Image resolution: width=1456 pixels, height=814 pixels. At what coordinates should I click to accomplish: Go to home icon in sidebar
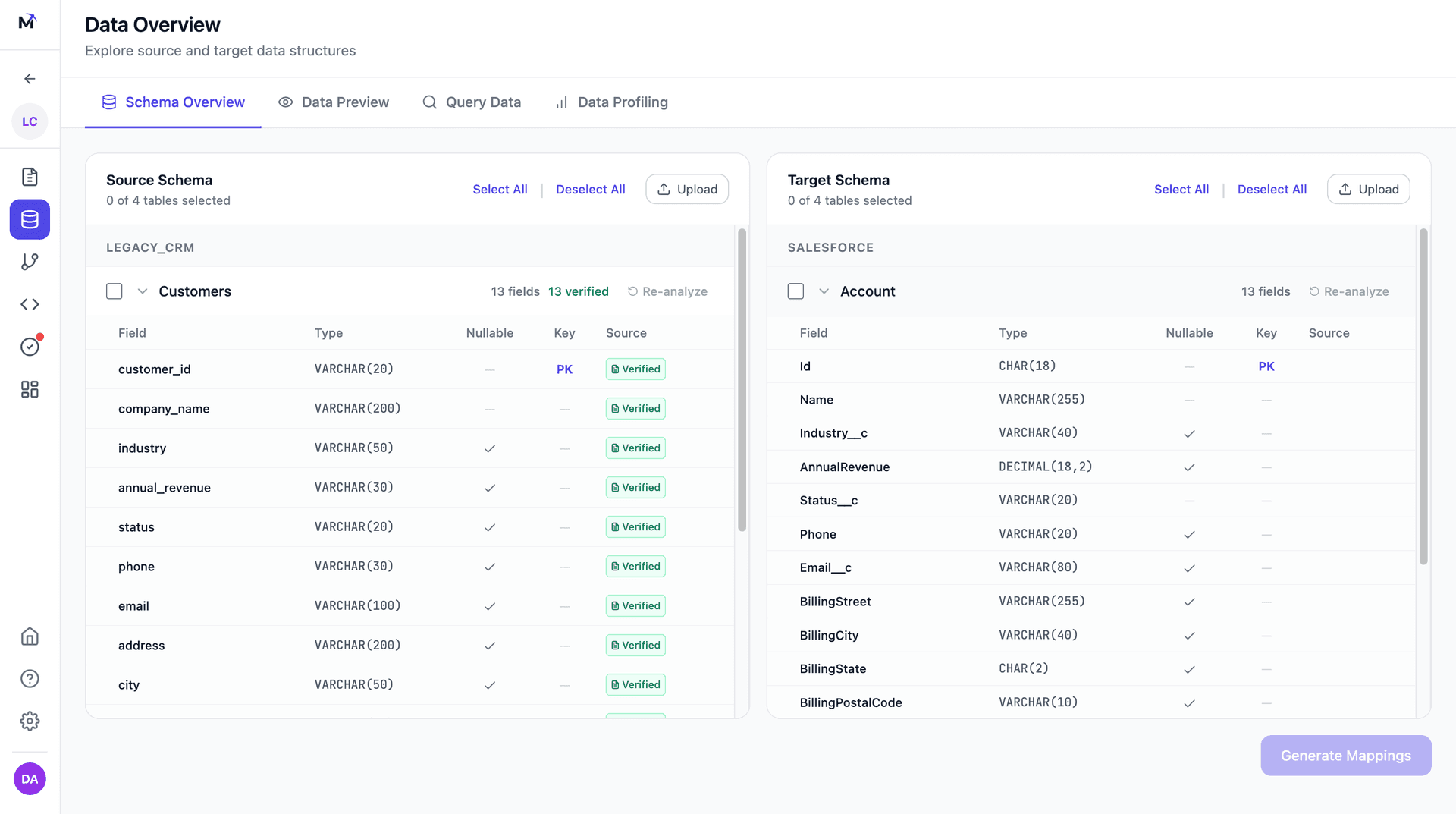30,636
